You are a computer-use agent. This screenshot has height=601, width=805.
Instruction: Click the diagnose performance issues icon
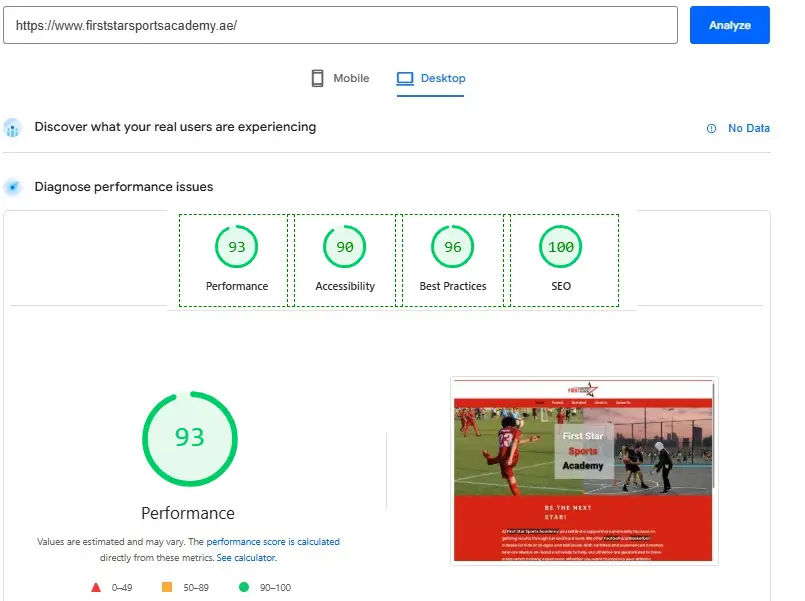pos(13,187)
